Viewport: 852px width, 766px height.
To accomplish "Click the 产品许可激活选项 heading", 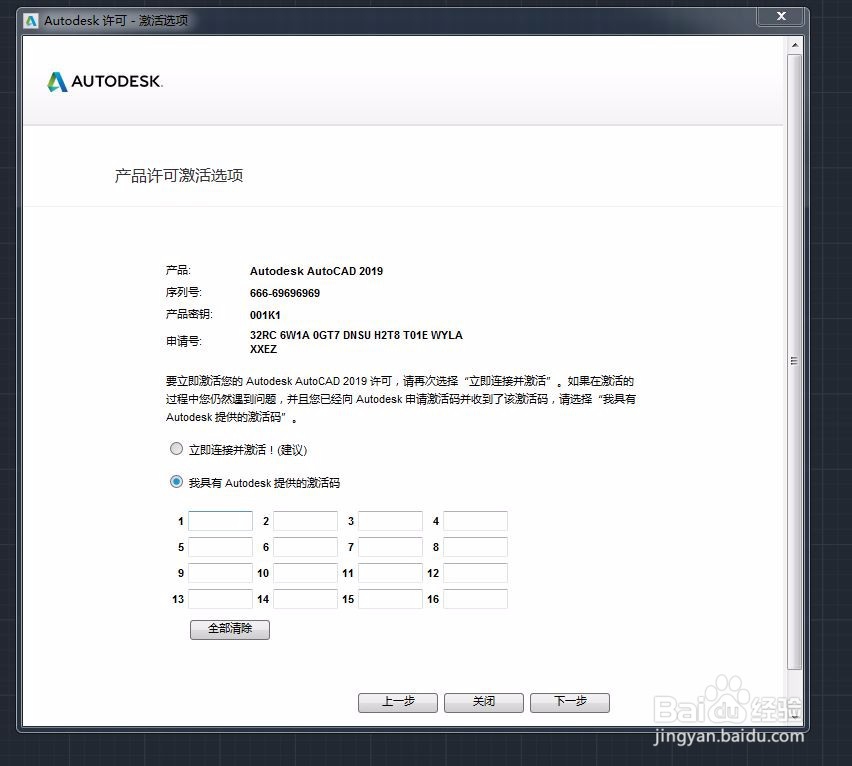I will 179,175.
